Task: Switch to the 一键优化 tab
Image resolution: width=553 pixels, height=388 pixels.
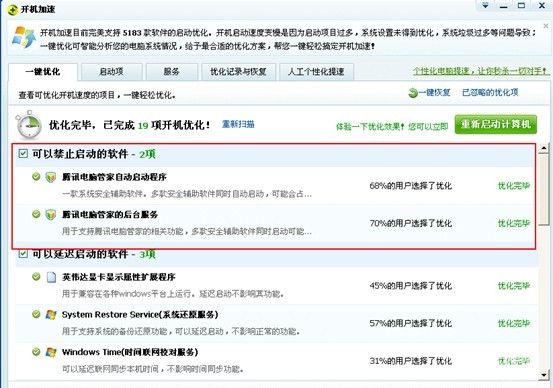Action: click(43, 72)
